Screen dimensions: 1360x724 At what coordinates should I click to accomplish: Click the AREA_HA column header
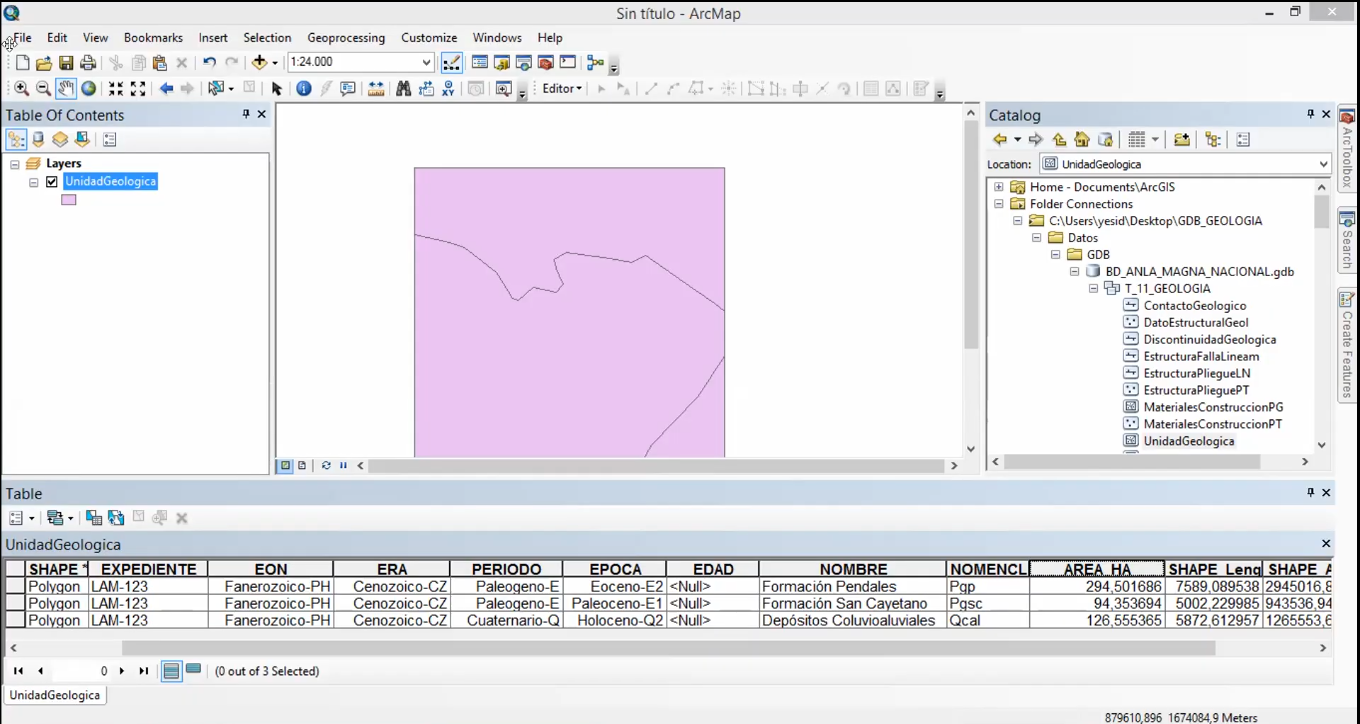coord(1097,569)
